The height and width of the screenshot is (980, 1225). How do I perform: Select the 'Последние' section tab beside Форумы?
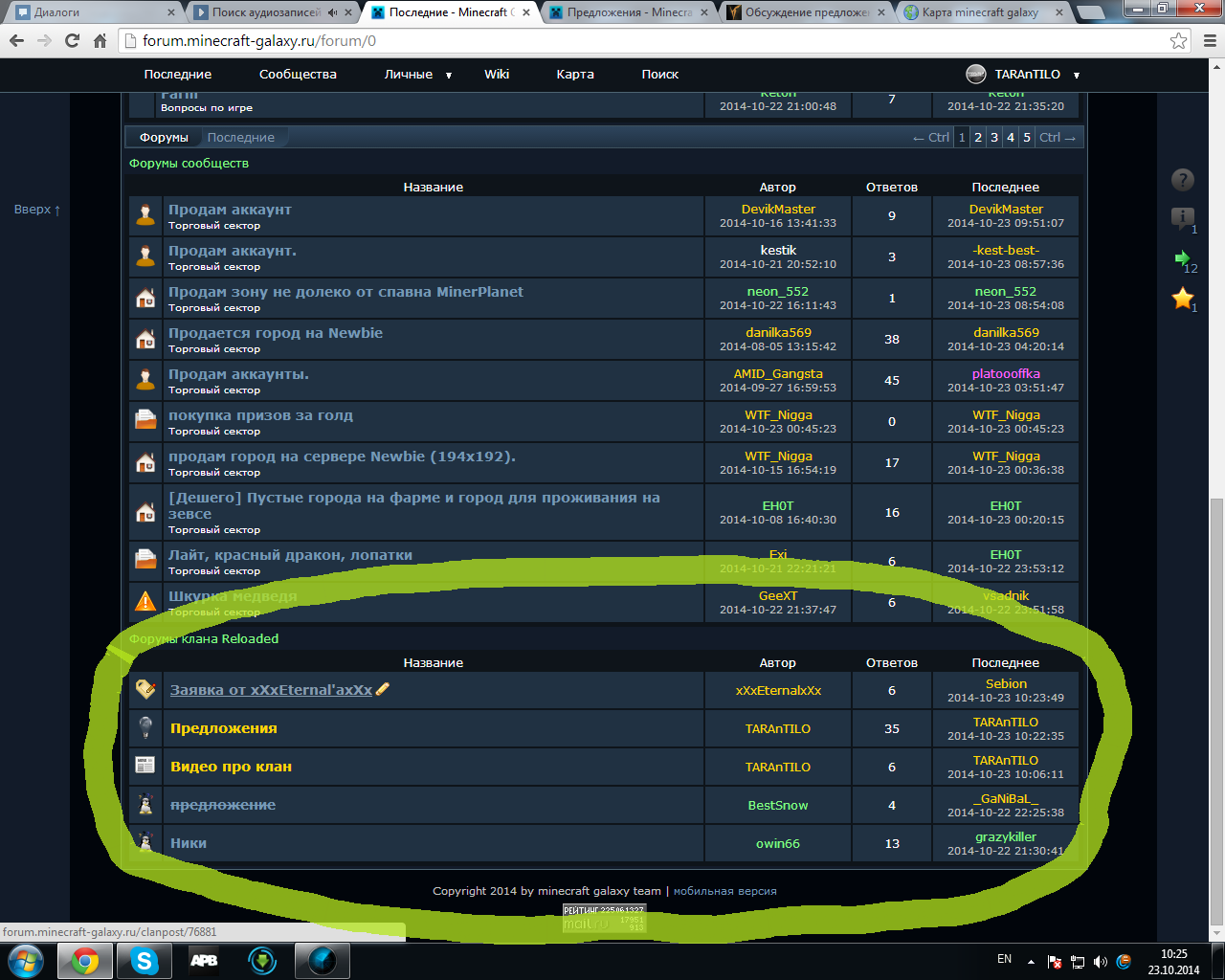coord(241,137)
